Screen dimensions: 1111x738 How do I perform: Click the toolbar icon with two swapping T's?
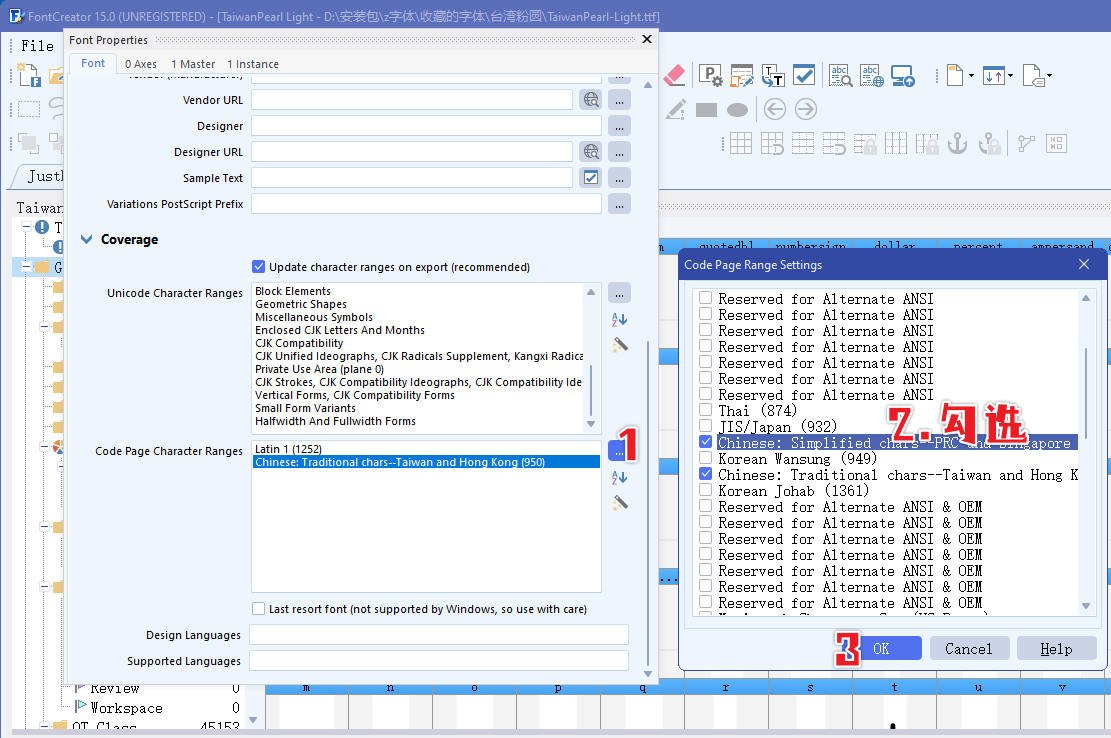click(x=772, y=75)
